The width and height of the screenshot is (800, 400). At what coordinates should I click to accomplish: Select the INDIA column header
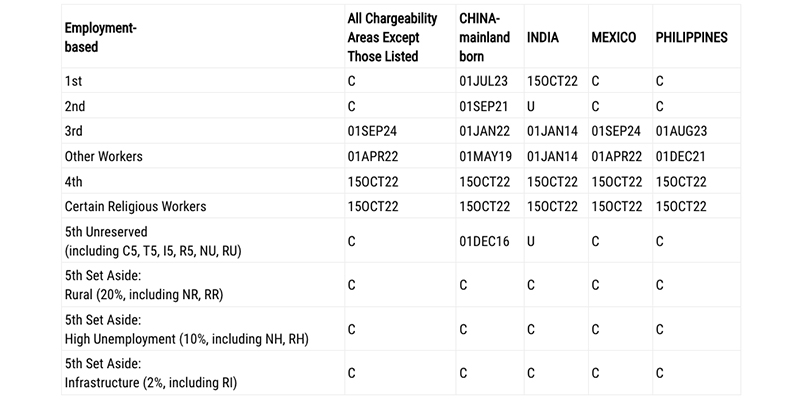pyautogui.click(x=543, y=37)
